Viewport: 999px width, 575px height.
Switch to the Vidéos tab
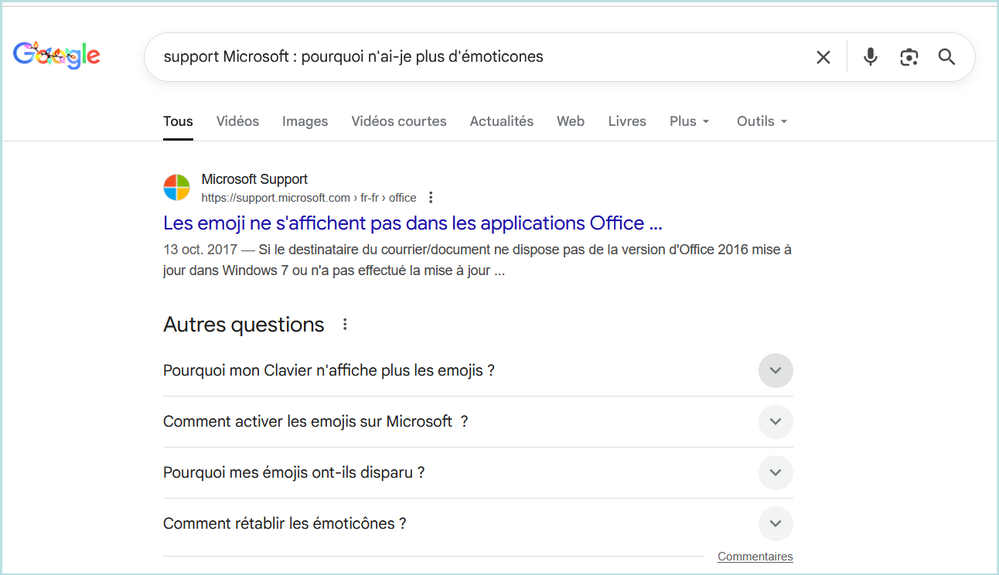point(237,121)
